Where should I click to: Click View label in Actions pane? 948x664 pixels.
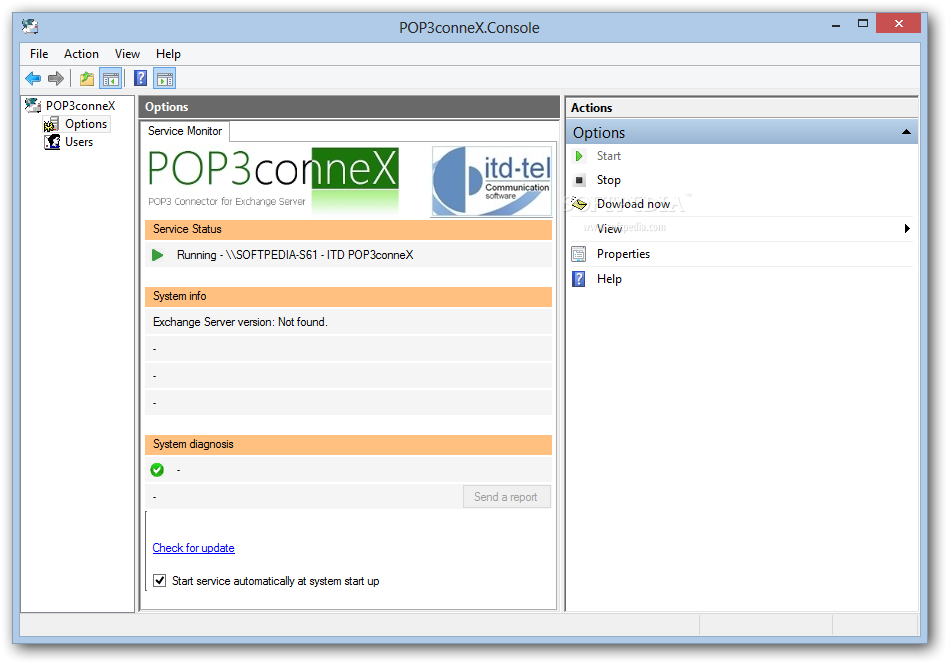(x=609, y=229)
